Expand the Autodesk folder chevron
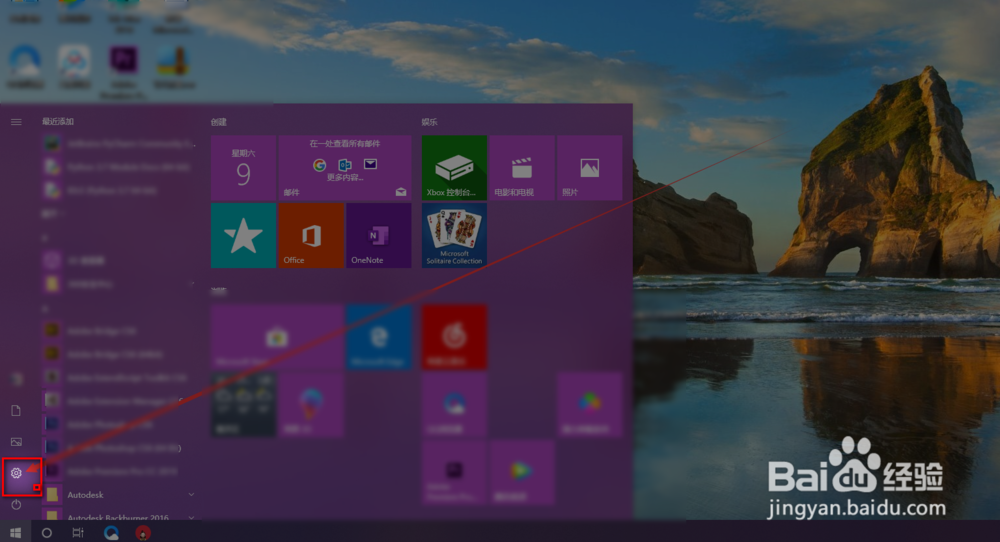This screenshot has width=1000, height=542. click(191, 494)
